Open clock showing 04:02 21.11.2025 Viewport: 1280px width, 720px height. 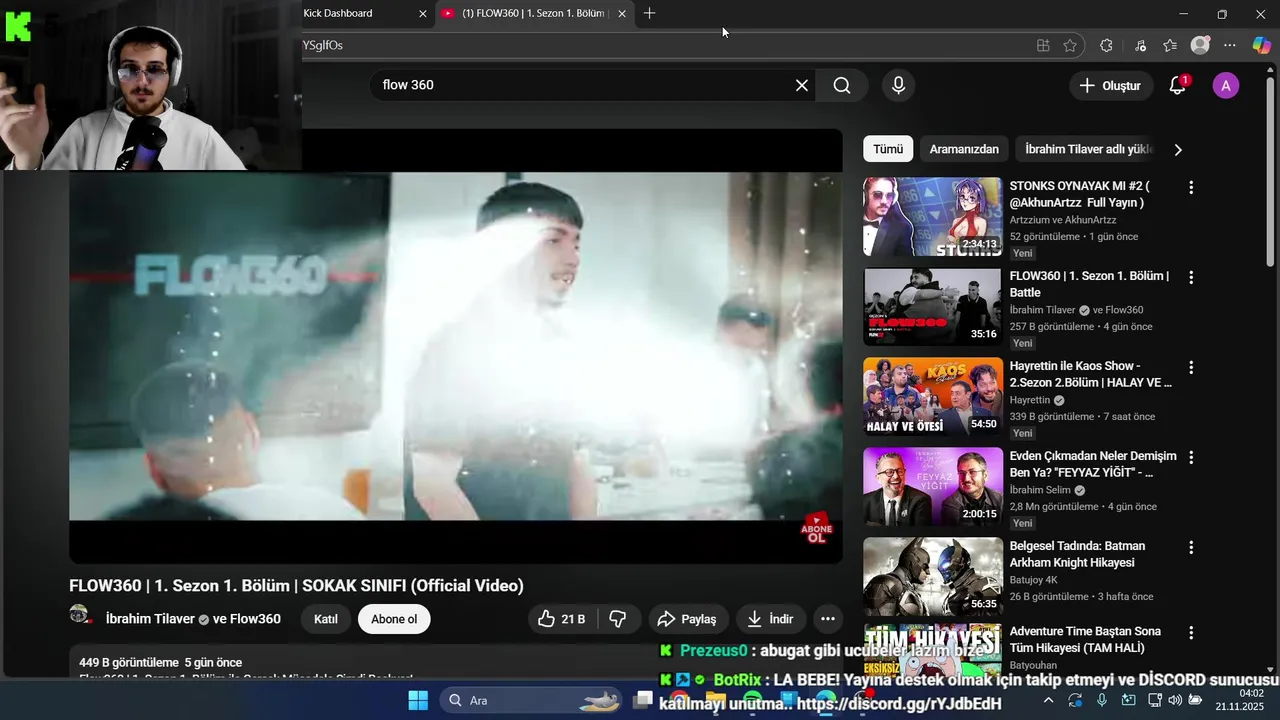tap(1240, 699)
